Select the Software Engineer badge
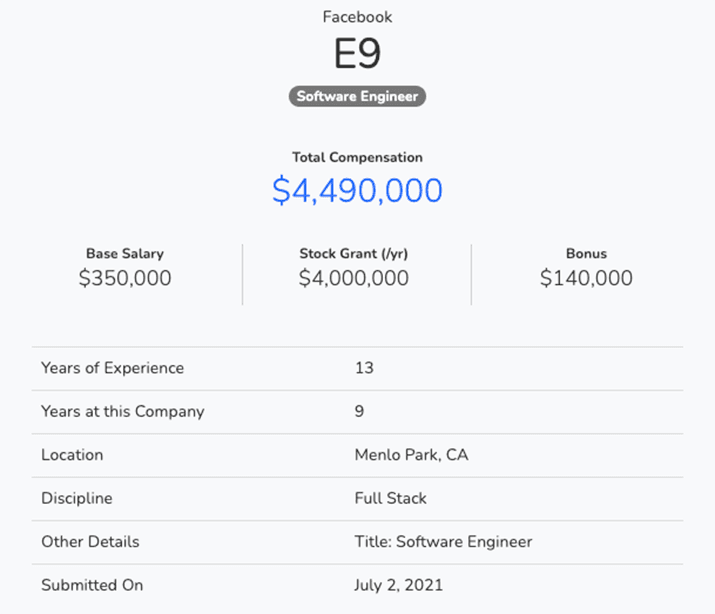 coord(357,97)
